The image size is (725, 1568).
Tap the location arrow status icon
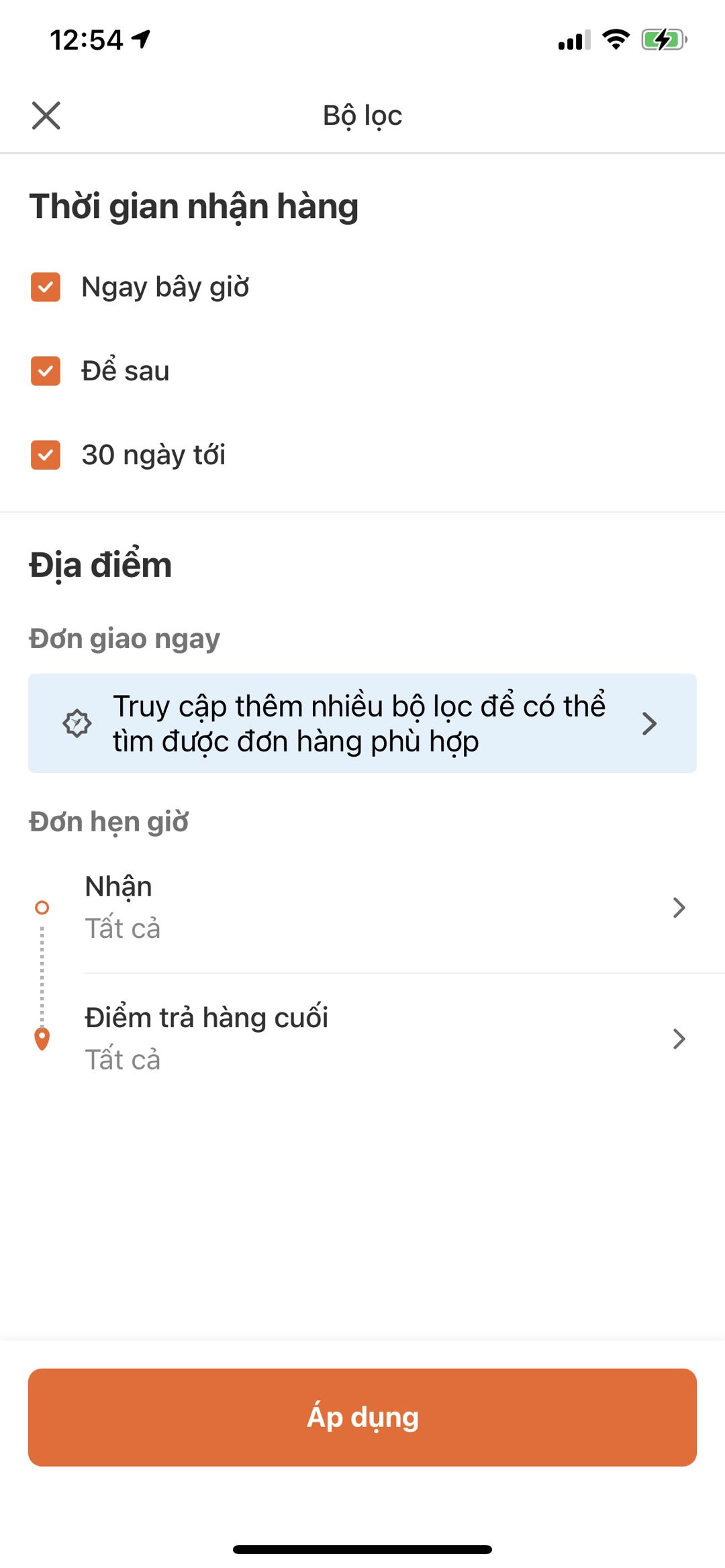click(141, 39)
